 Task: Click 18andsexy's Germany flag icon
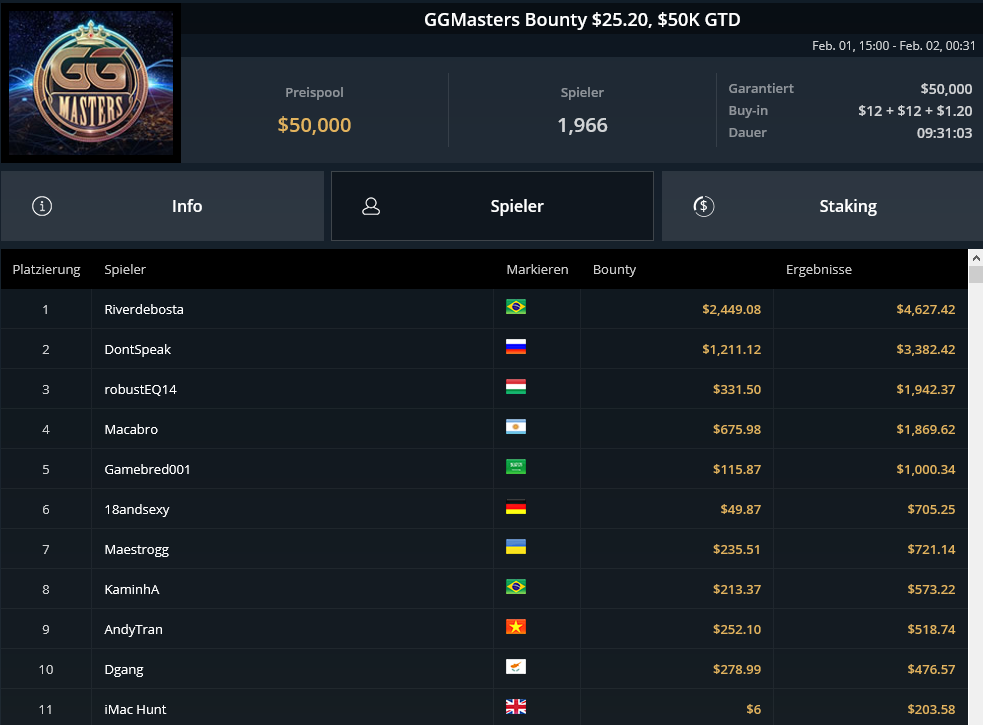[516, 507]
